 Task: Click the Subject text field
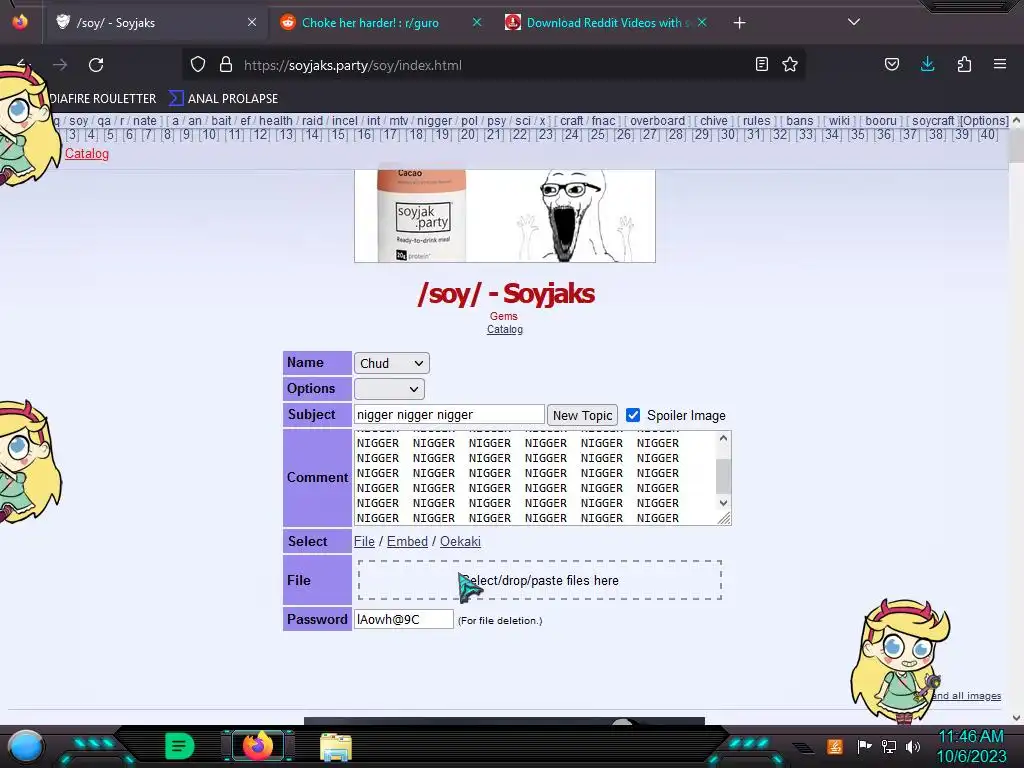(x=449, y=415)
